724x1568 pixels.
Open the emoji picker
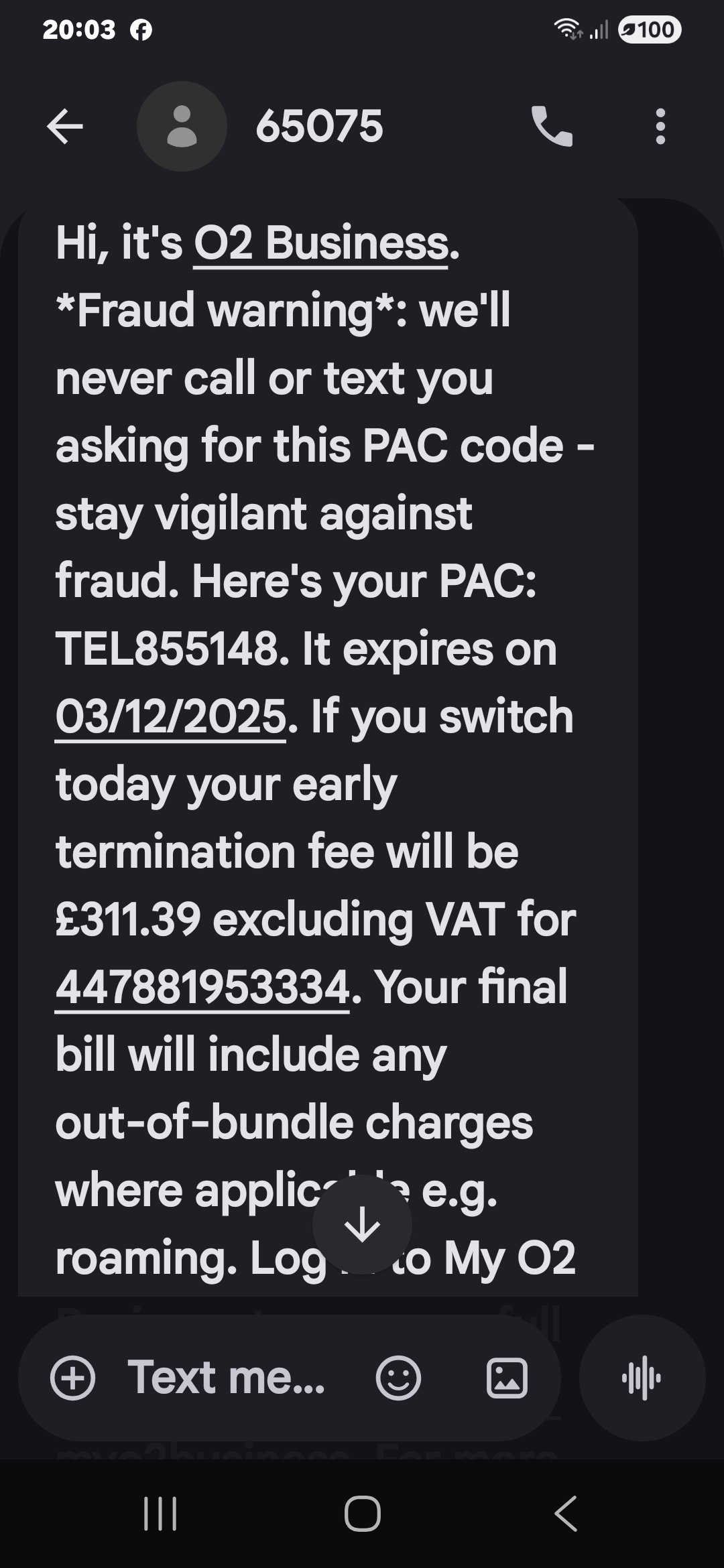click(x=398, y=1378)
